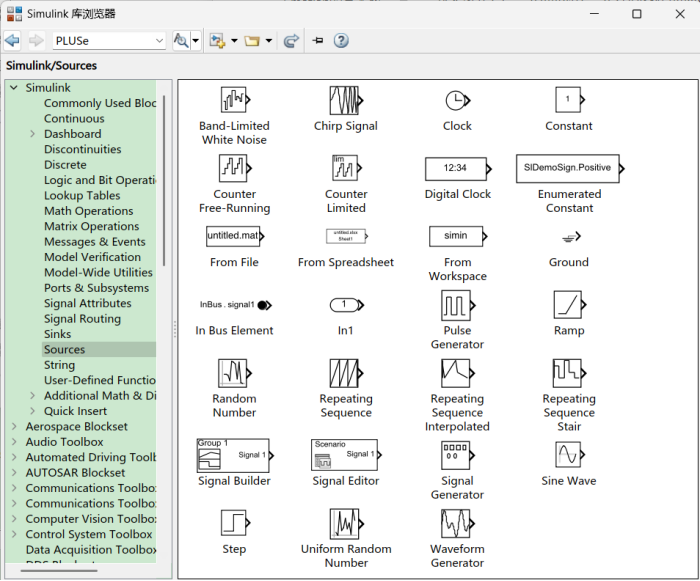Select the Lookup Tables library

(x=82, y=196)
